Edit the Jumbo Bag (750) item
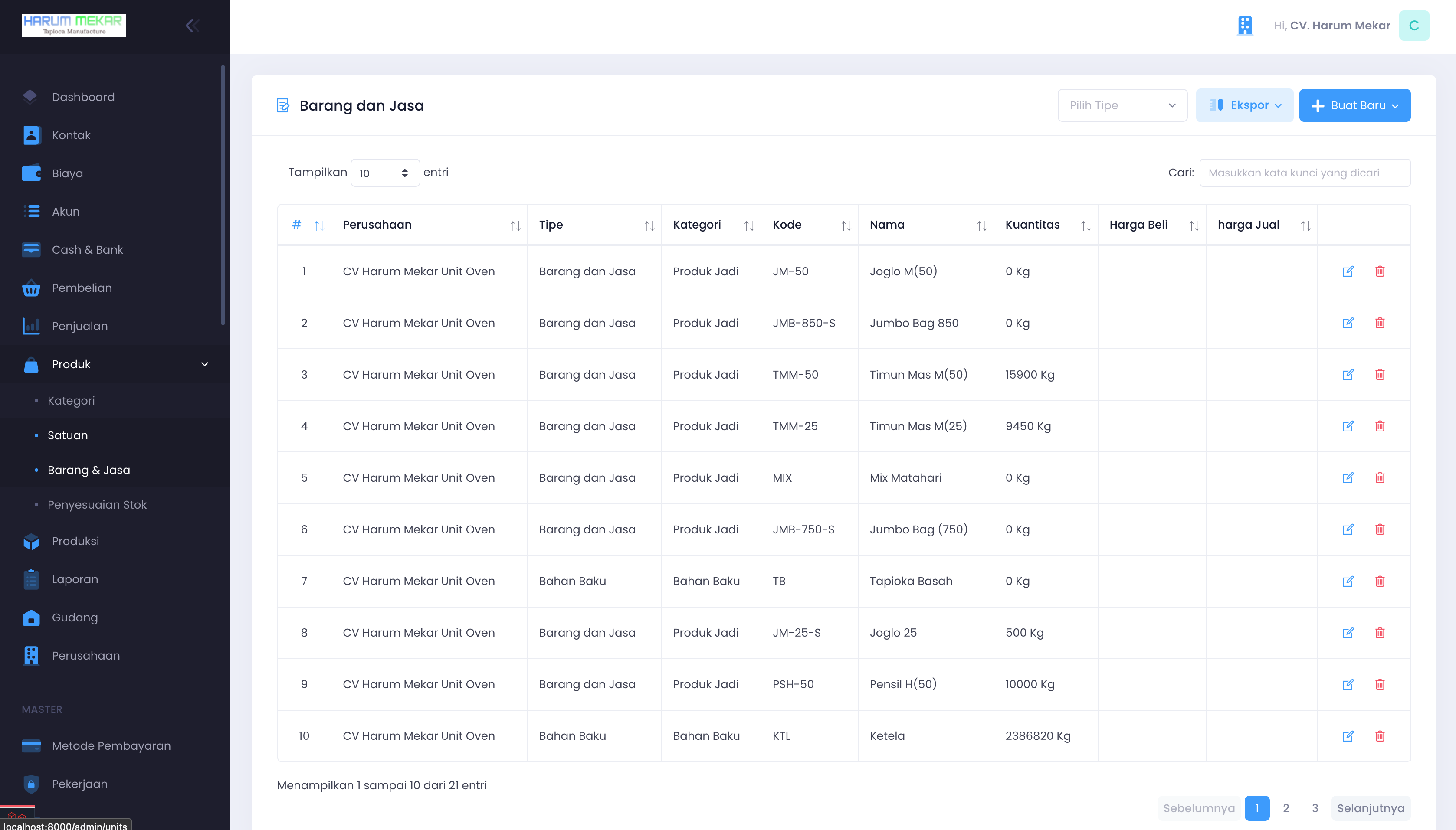The image size is (1456, 830). (x=1348, y=529)
